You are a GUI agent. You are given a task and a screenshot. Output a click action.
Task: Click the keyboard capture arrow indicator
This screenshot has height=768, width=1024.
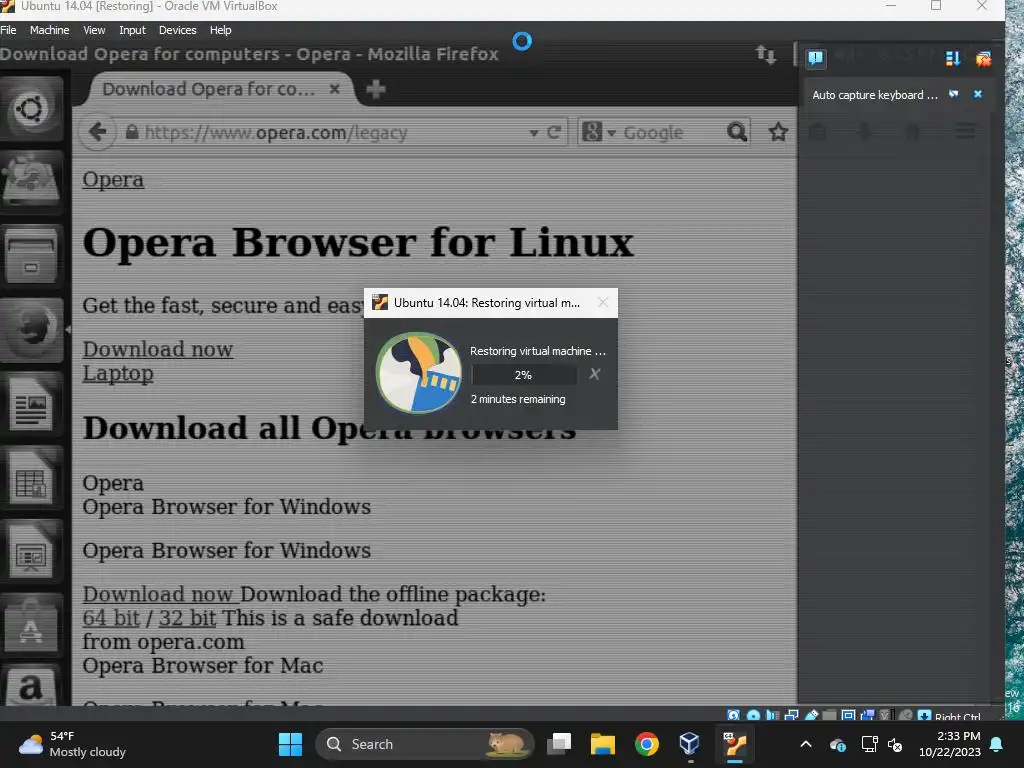(924, 715)
